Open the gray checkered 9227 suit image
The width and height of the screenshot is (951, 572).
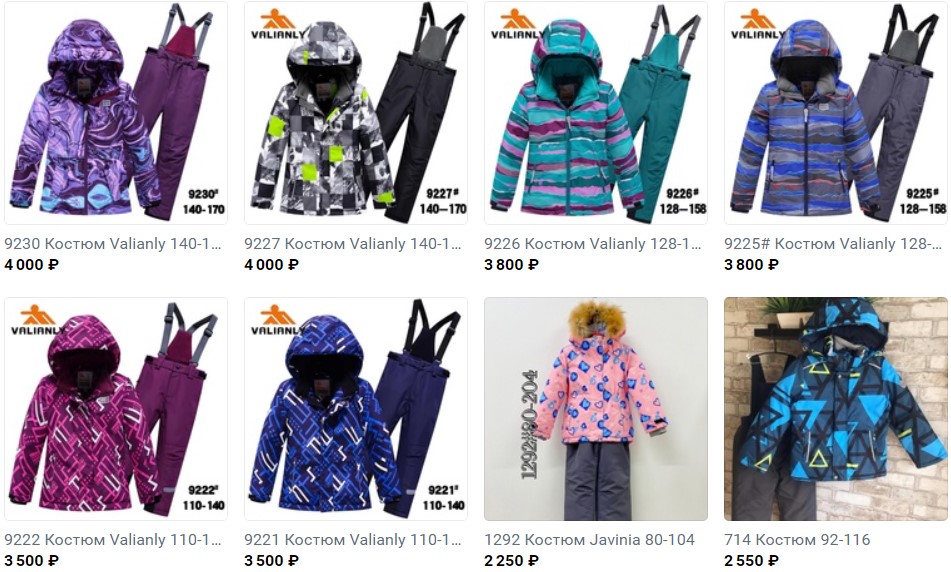(356, 113)
